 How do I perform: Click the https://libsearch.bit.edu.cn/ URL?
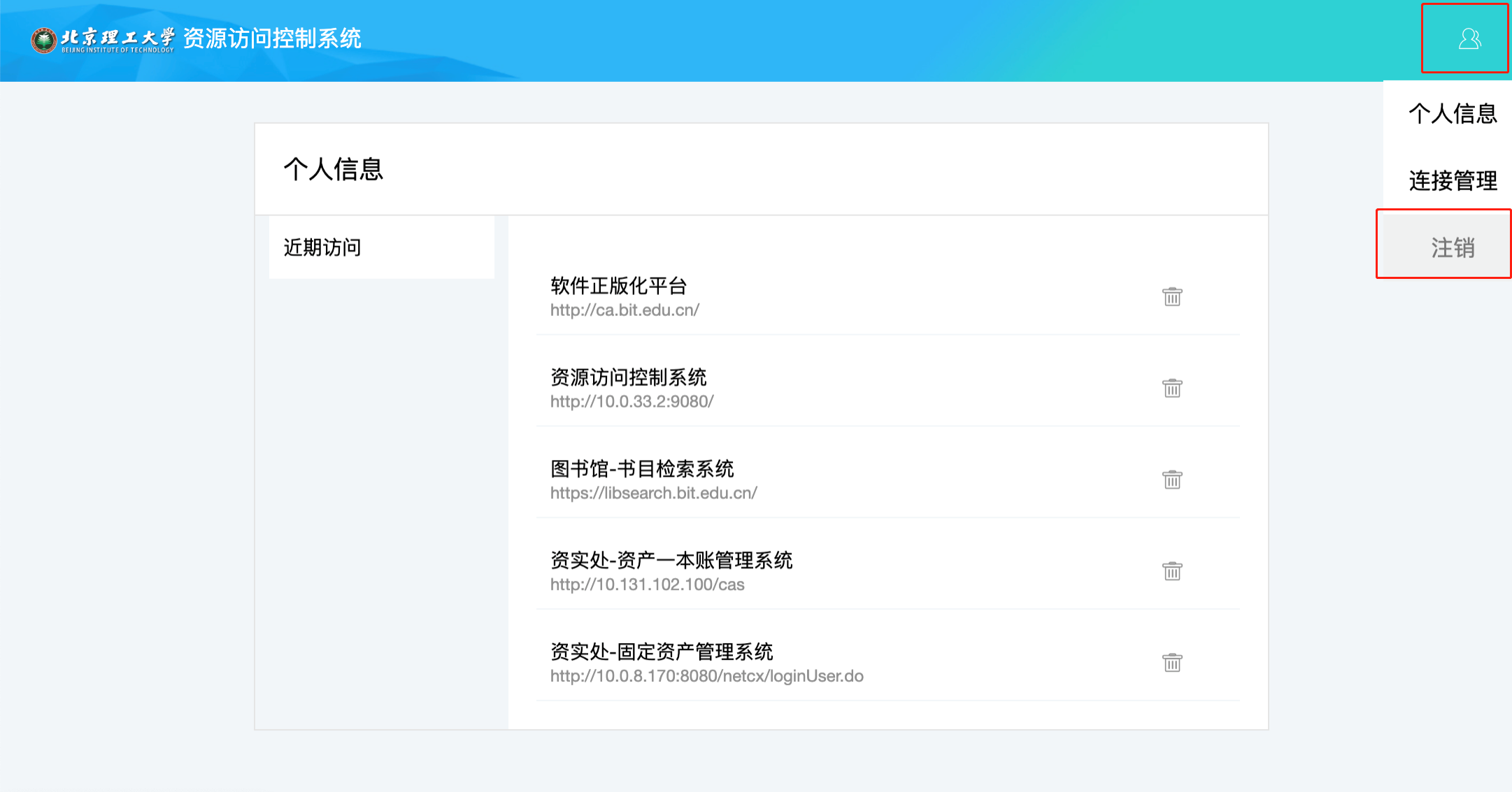(x=653, y=494)
